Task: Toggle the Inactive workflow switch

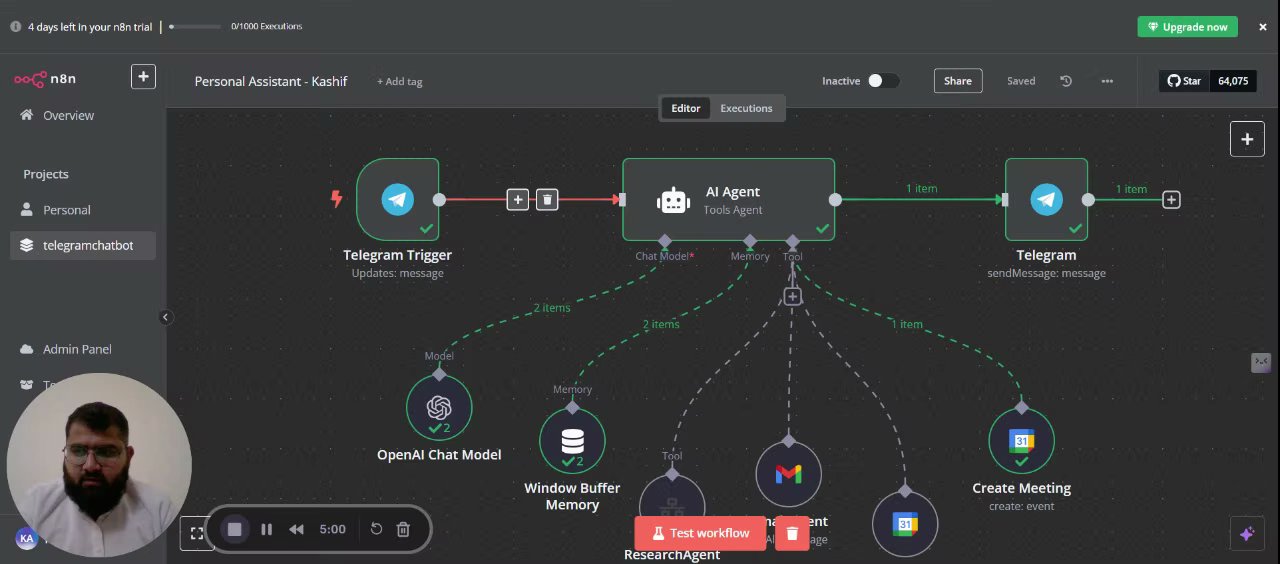Action: [883, 81]
